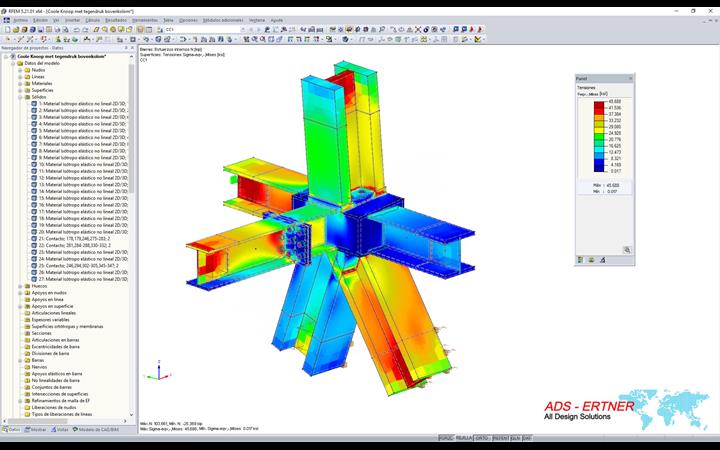
Task: Click the red 45.688 legend color swatch
Action: pos(599,105)
